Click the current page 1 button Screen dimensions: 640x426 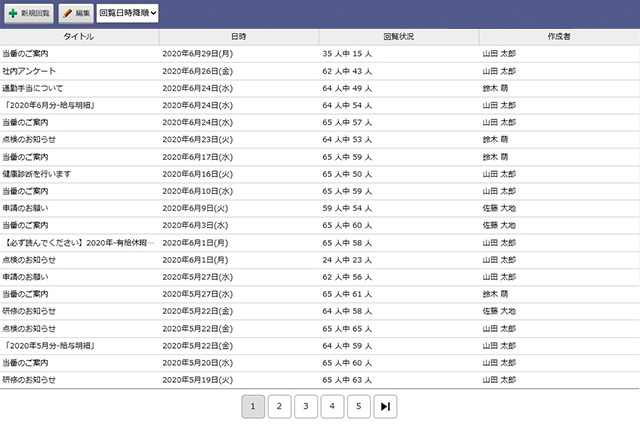(x=253, y=406)
